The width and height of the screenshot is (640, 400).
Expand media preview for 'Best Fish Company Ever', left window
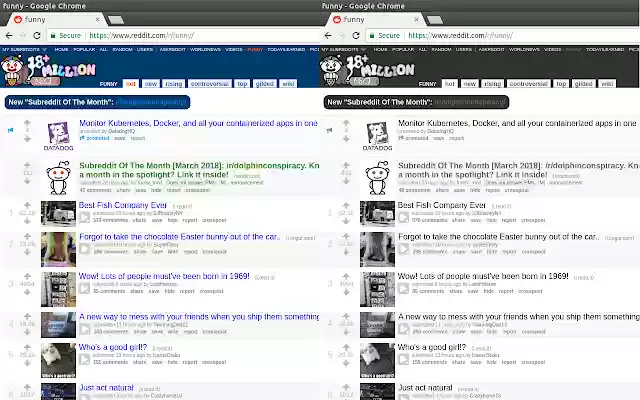[84, 217]
